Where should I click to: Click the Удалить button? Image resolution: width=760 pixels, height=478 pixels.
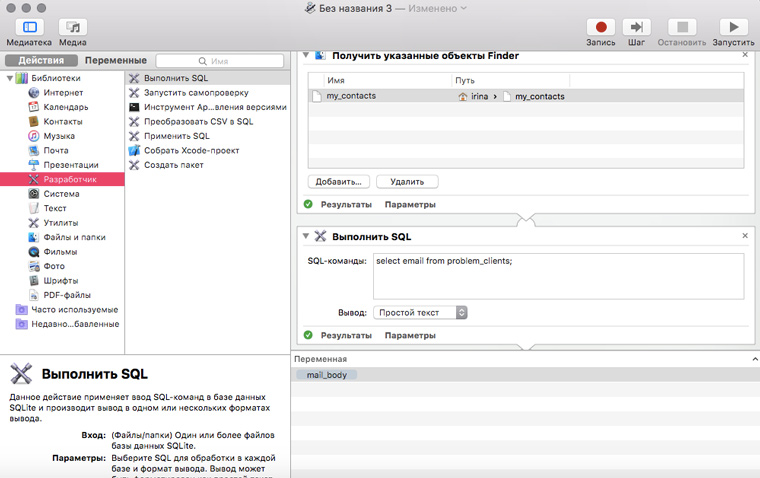click(407, 182)
